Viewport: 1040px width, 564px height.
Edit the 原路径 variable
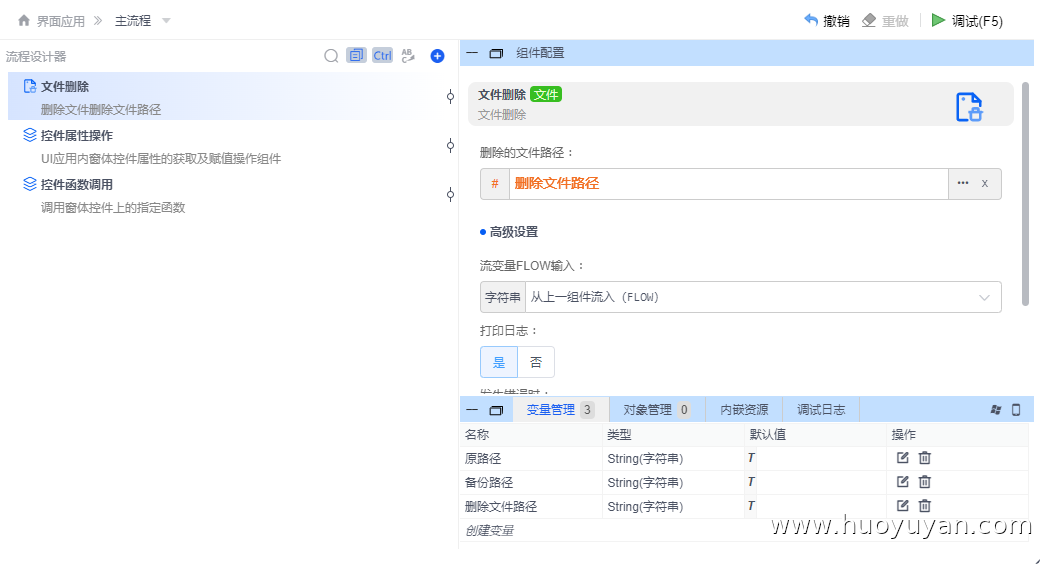click(x=902, y=457)
